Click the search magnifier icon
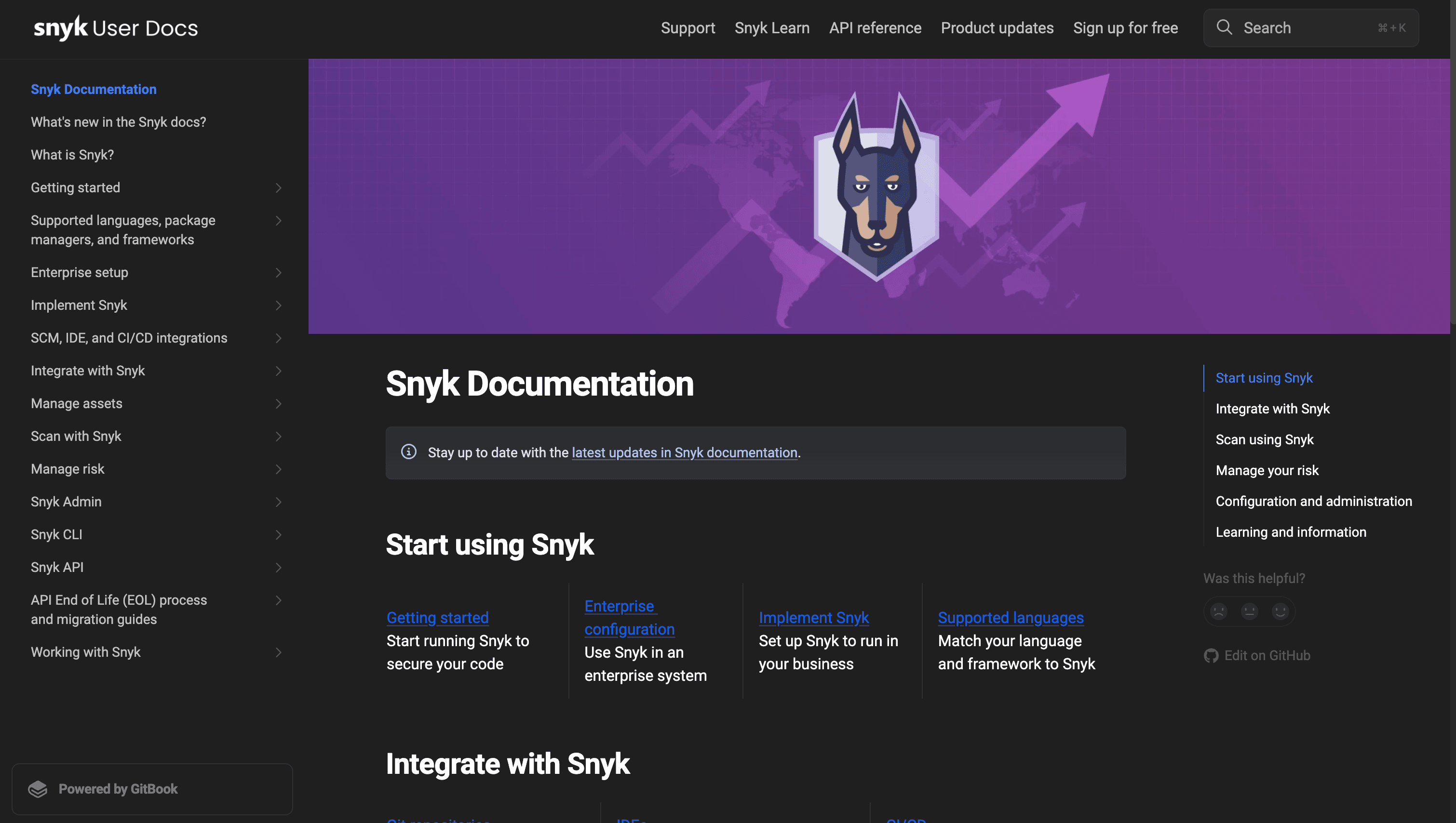Screen dimensions: 1456x823 click(1224, 27)
